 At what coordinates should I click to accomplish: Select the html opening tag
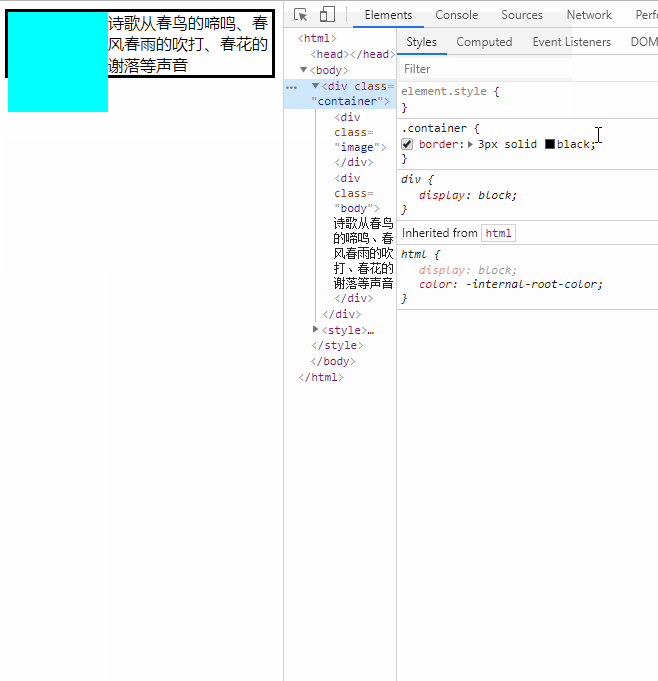317,38
